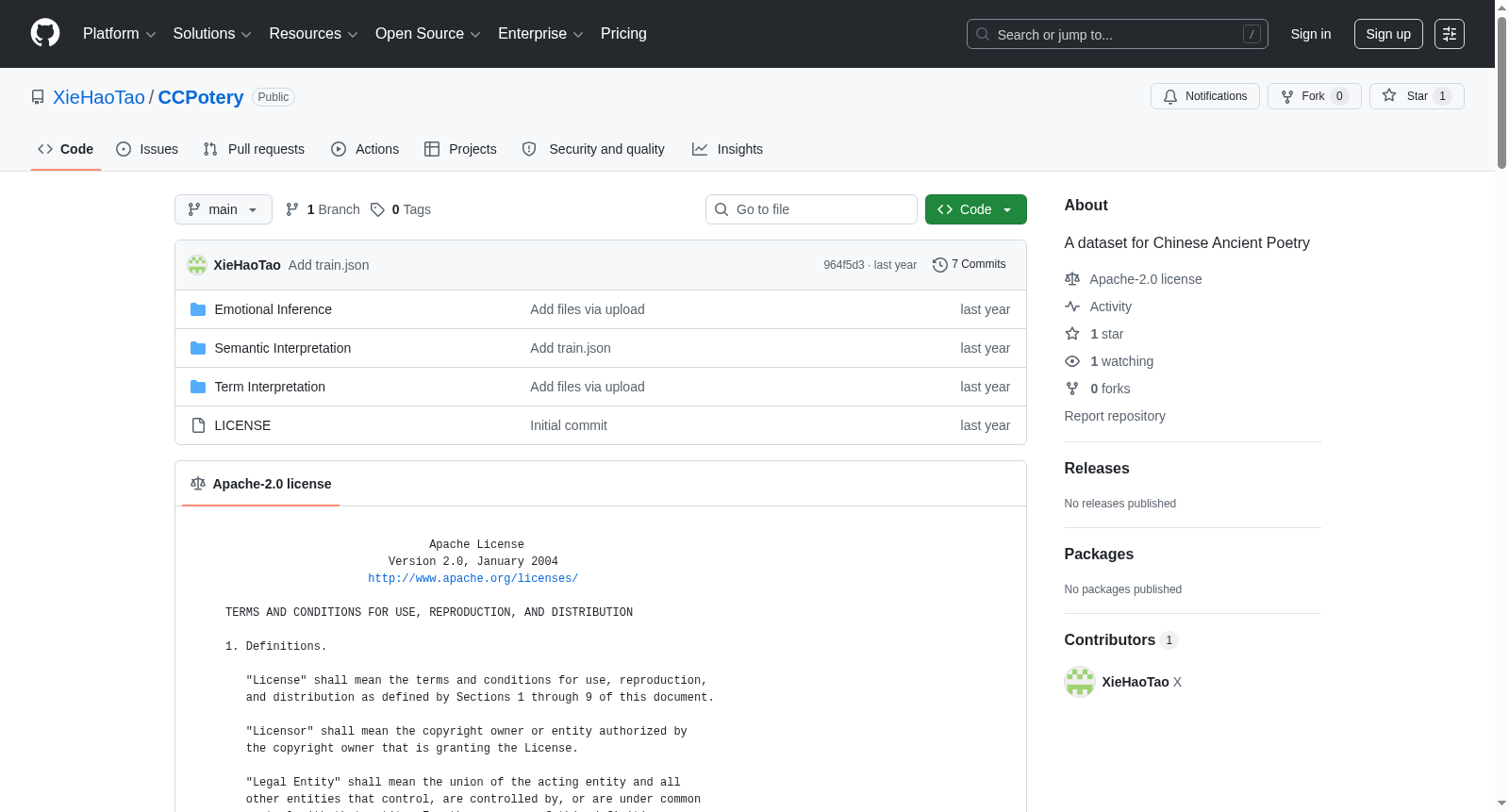Viewport: 1509px width, 812px height.
Task: Focus the Search or jump to field
Action: [x=1118, y=34]
